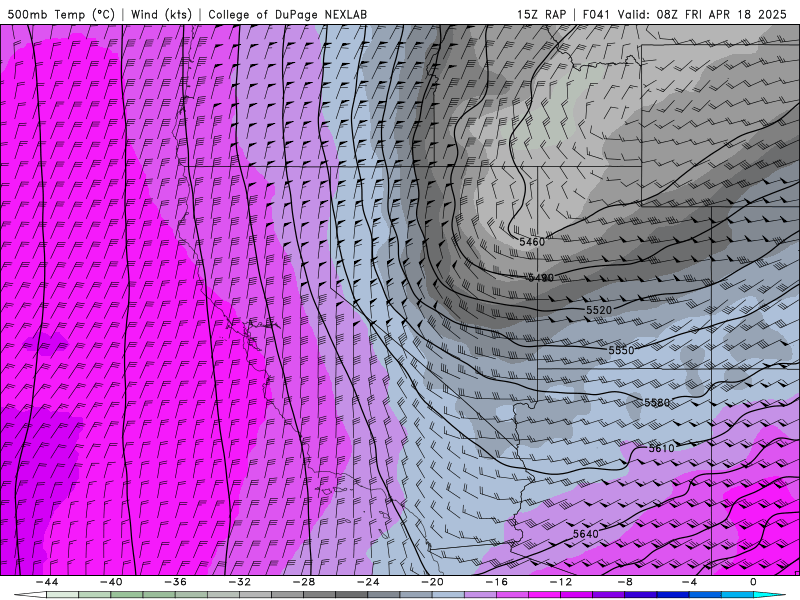The height and width of the screenshot is (600, 800).
Task: Click the 5520 height contour label
Action: click(598, 310)
